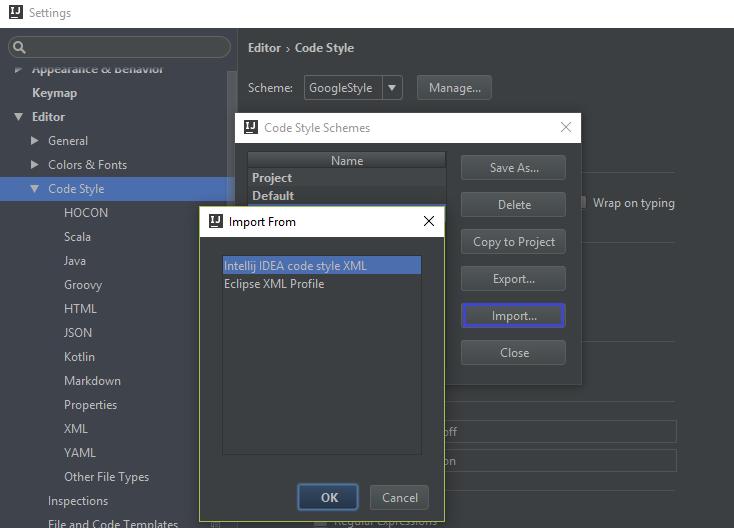This screenshot has height=528, width=734.
Task: Close the Import From dialog with X
Action: (x=428, y=221)
